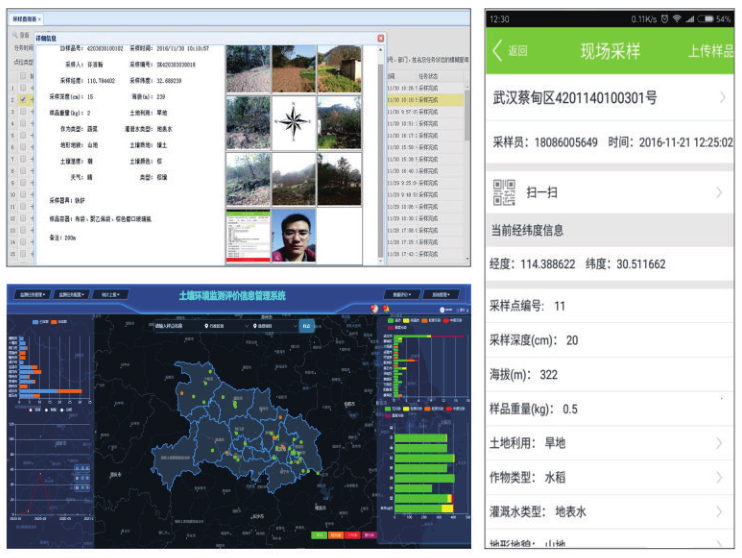
Task: Click the blue search button beside the map dropdowns
Action: (307, 326)
